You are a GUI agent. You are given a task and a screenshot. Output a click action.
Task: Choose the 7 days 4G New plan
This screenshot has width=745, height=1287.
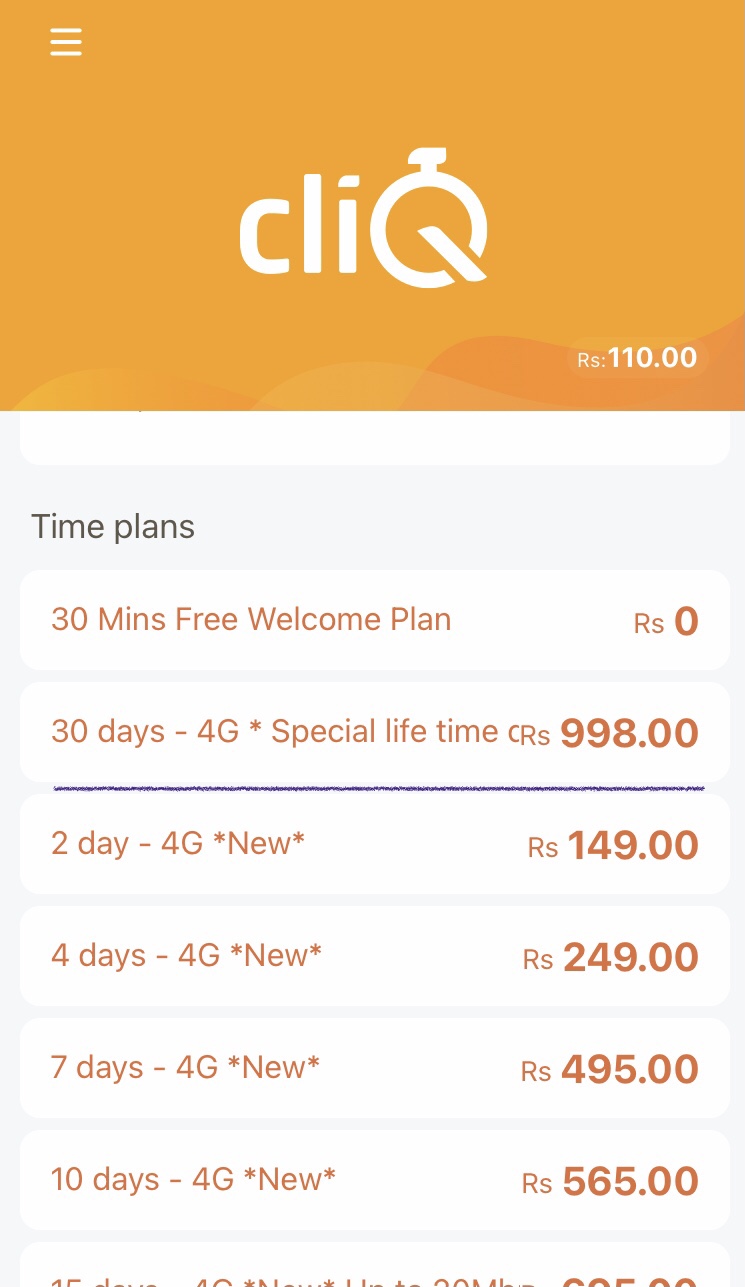(x=375, y=1068)
